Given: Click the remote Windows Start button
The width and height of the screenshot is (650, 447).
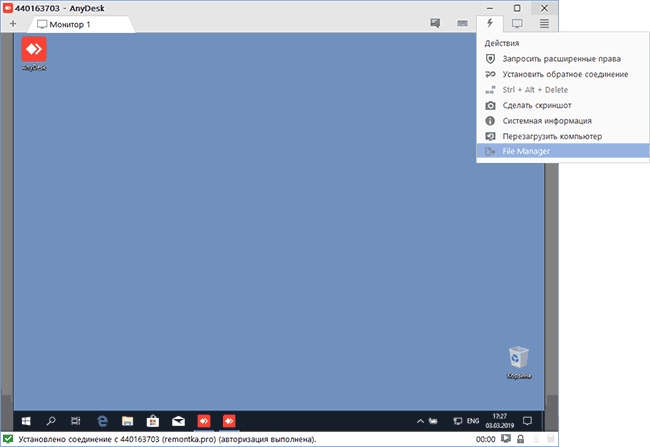Looking at the screenshot, I should pyautogui.click(x=25, y=421).
